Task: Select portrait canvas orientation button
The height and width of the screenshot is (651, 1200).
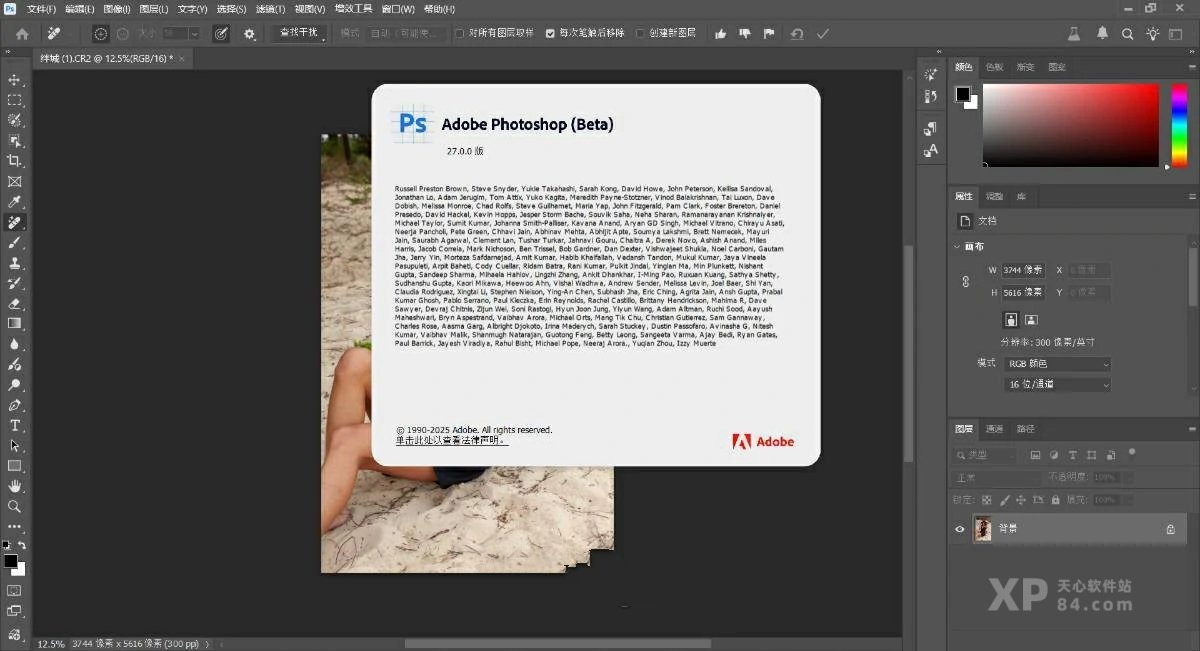Action: pyautogui.click(x=1011, y=319)
